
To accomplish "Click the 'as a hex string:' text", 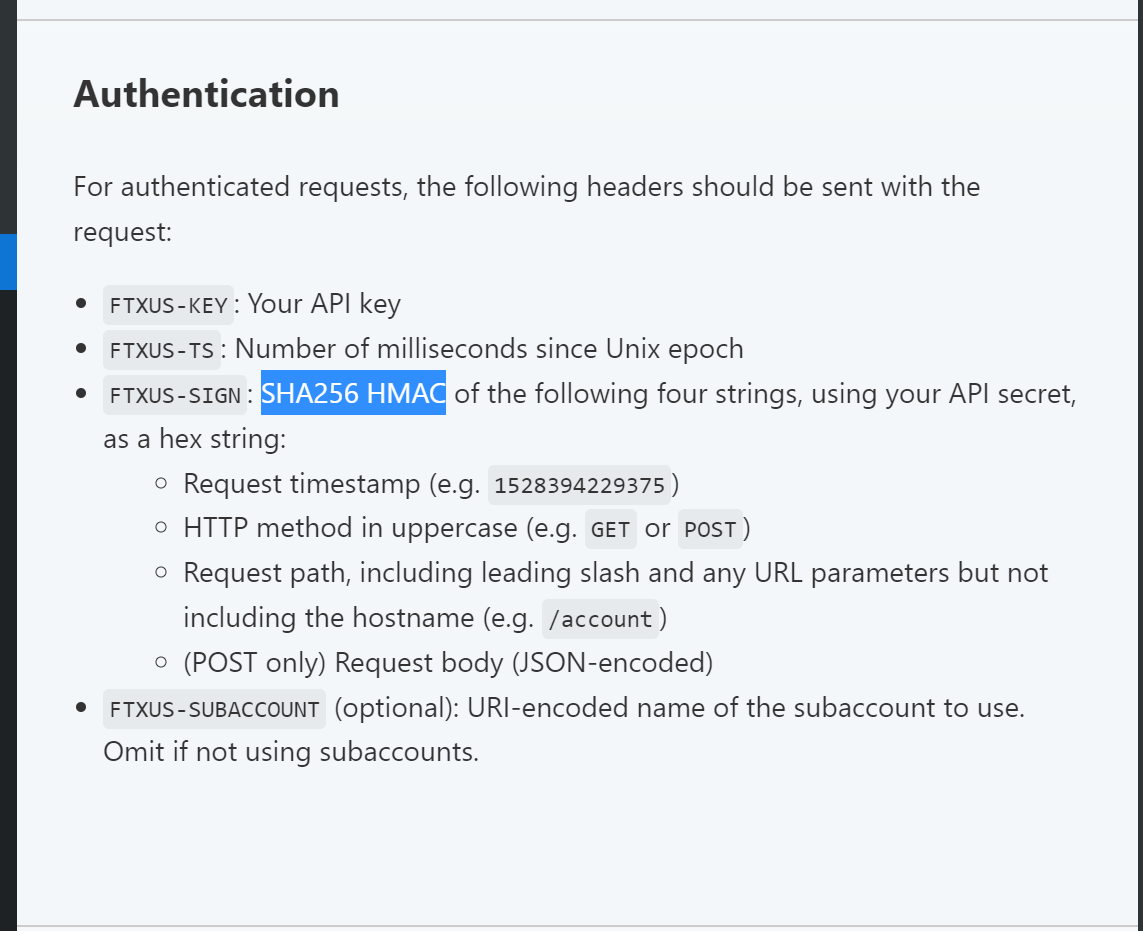I will click(x=195, y=439).
